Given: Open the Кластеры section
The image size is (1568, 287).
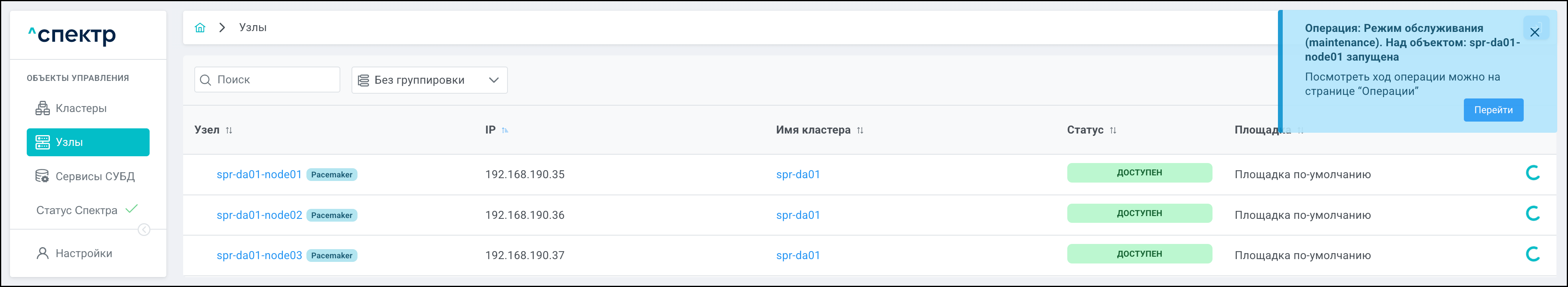Looking at the screenshot, I should click(80, 108).
